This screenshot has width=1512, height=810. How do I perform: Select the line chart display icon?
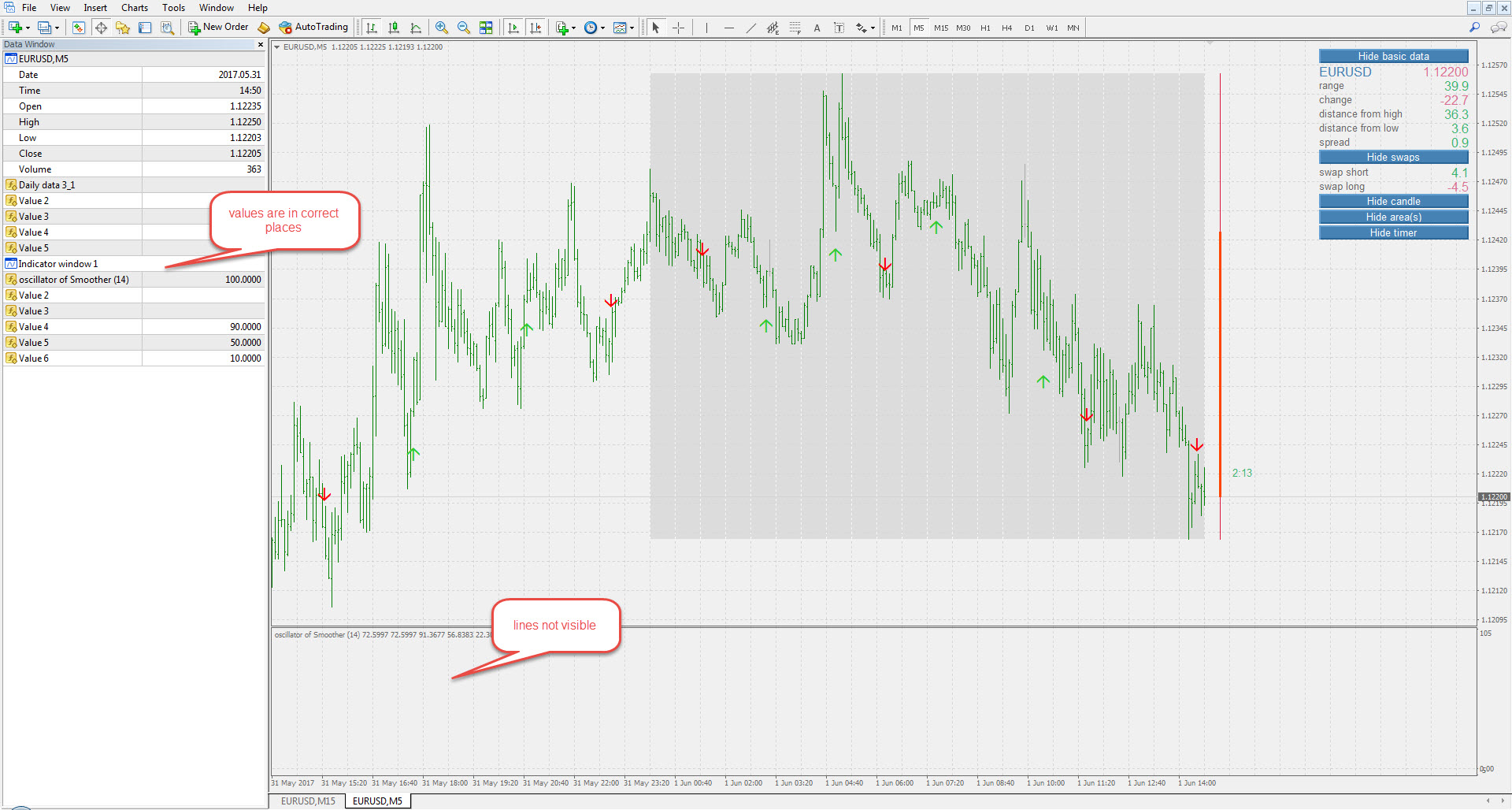click(416, 28)
